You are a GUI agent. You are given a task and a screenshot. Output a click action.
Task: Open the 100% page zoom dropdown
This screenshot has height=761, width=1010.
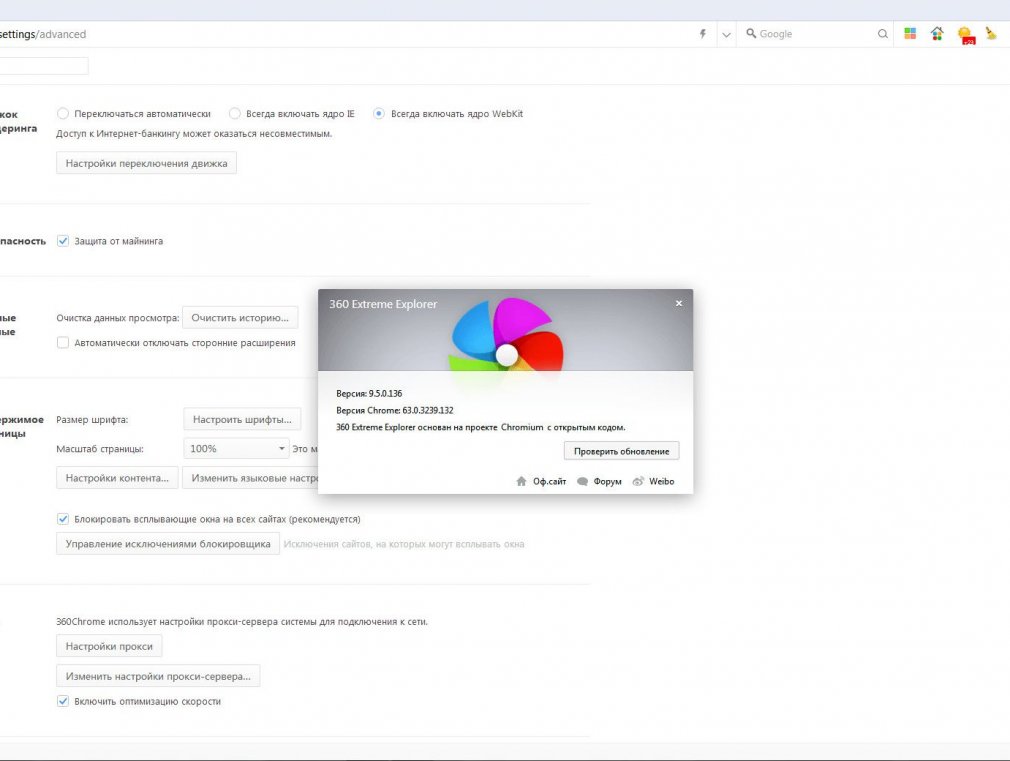pyautogui.click(x=236, y=448)
